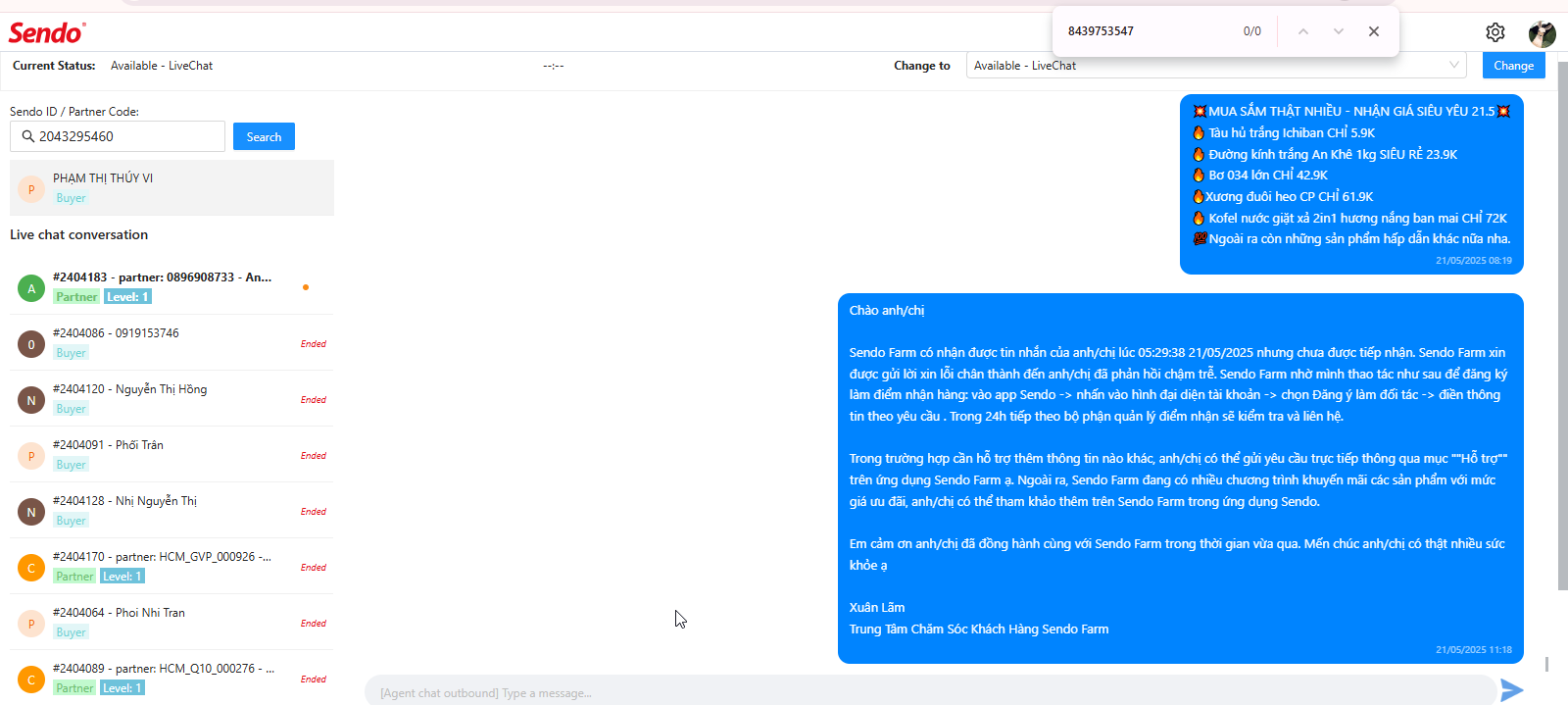Click Ended status of Nguyễn Thị Hồng

(x=314, y=400)
